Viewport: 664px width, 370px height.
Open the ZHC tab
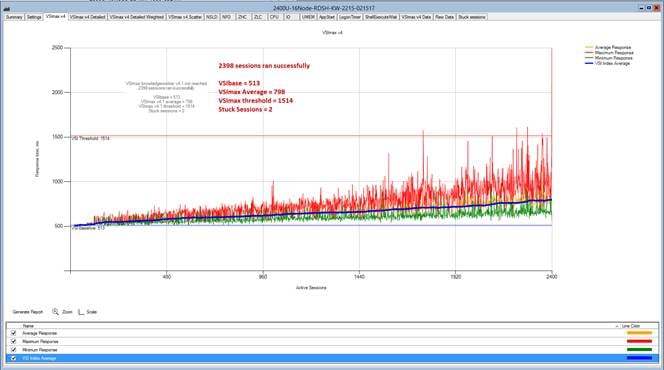242,17
